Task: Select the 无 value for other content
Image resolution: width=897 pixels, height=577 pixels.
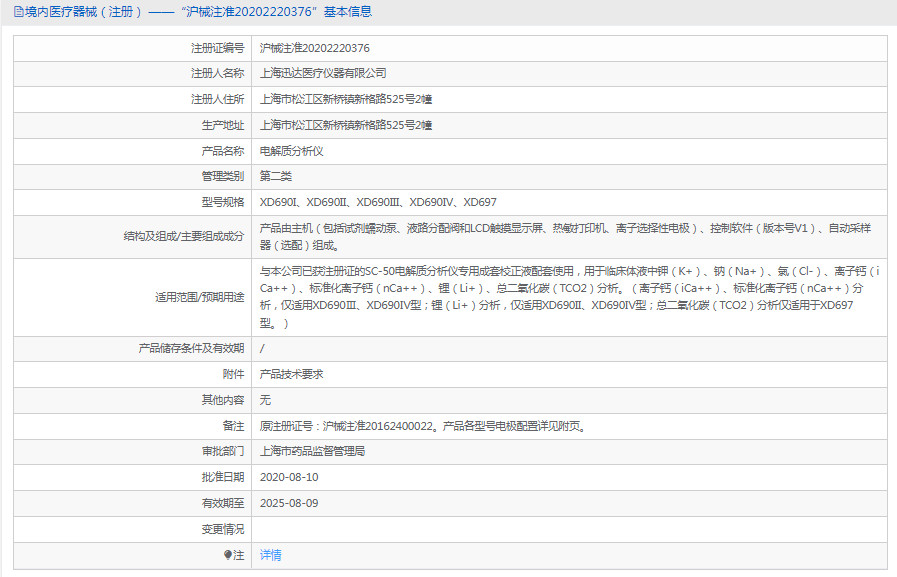Action: (265, 400)
